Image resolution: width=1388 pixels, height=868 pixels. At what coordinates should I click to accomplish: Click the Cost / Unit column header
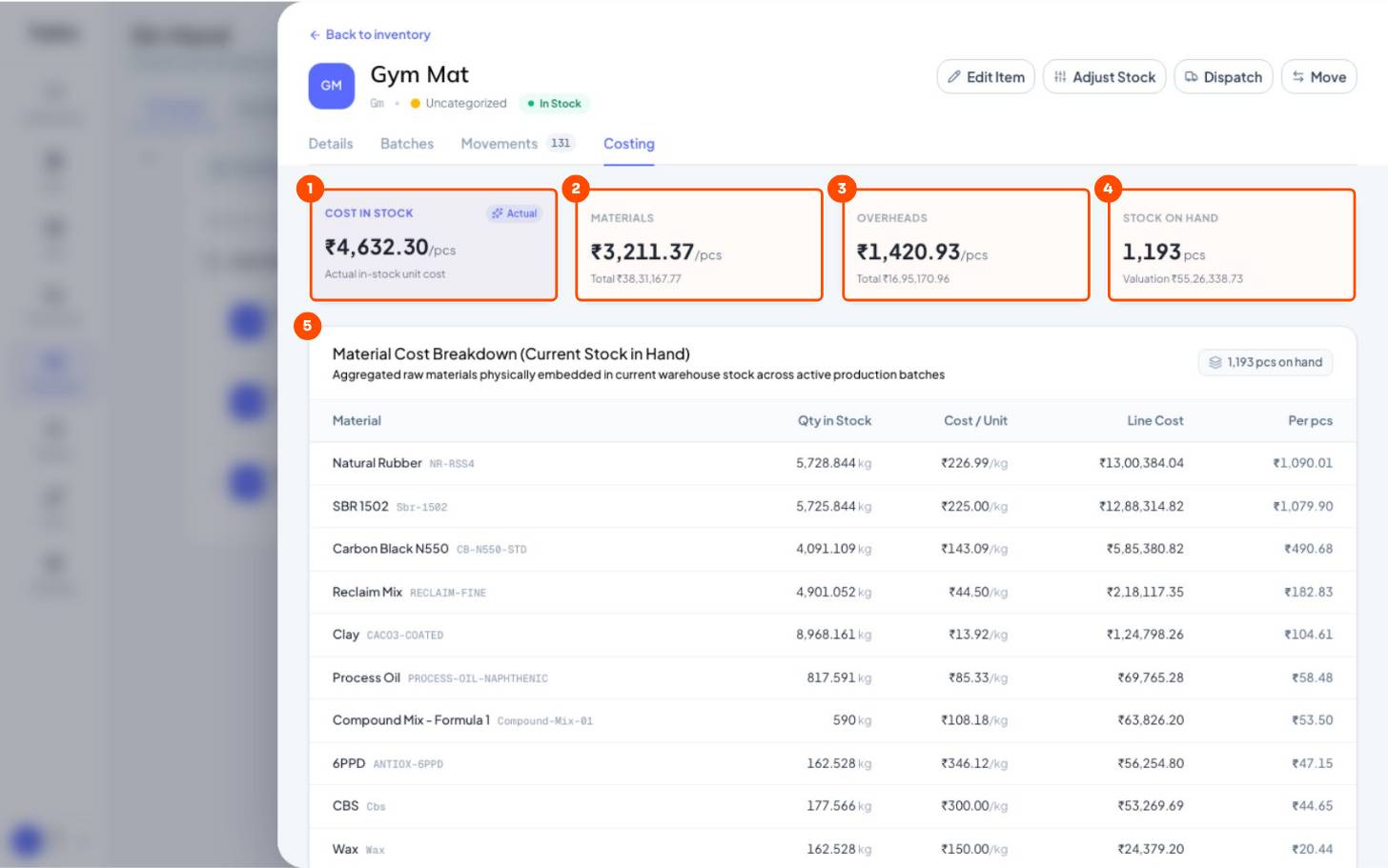975,421
